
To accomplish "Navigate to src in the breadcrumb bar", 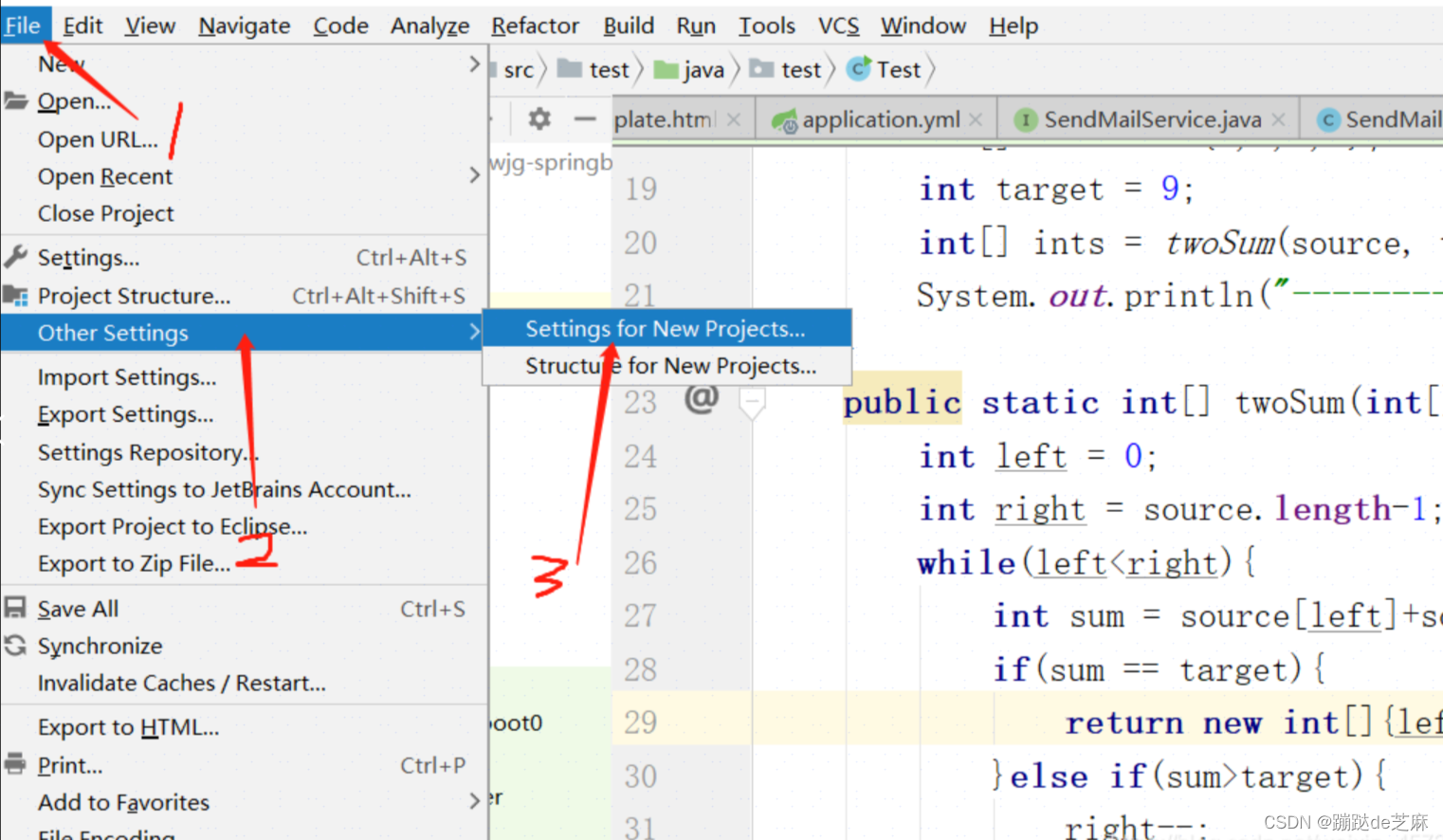I will click(521, 68).
